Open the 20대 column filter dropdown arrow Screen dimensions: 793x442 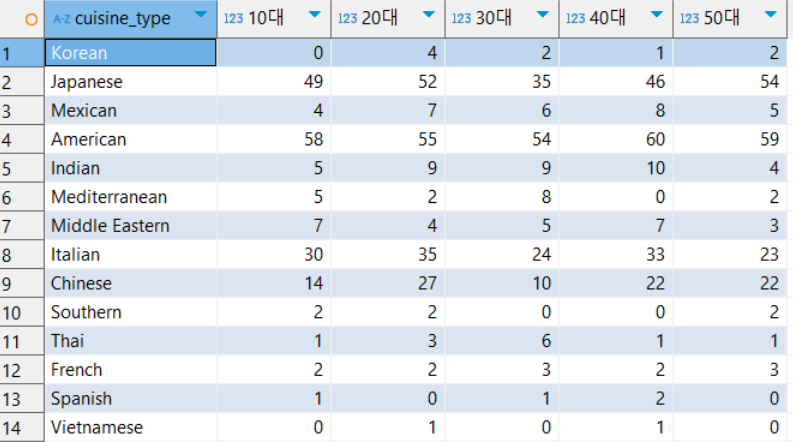428,14
